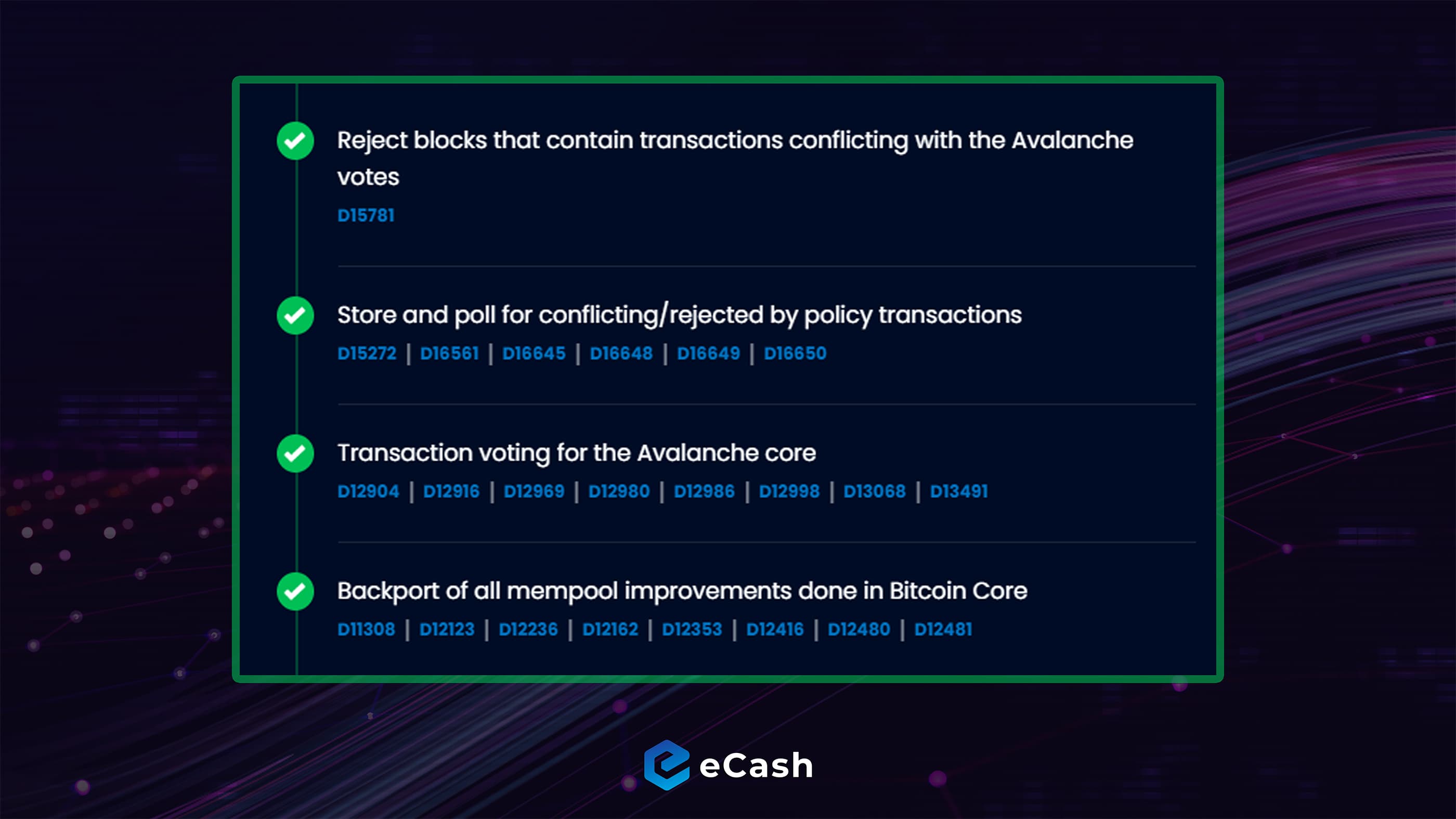The height and width of the screenshot is (819, 1456).
Task: Open diff D12416
Action: pos(774,629)
